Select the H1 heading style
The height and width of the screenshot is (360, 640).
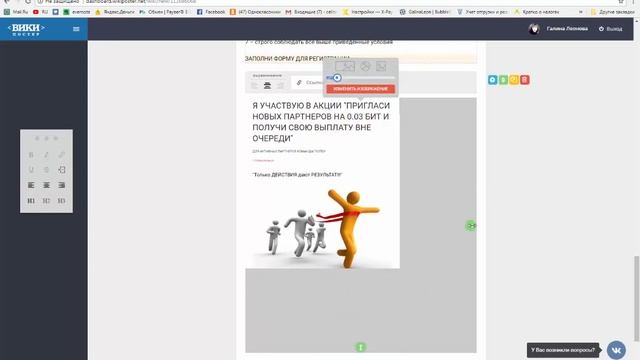(31, 201)
